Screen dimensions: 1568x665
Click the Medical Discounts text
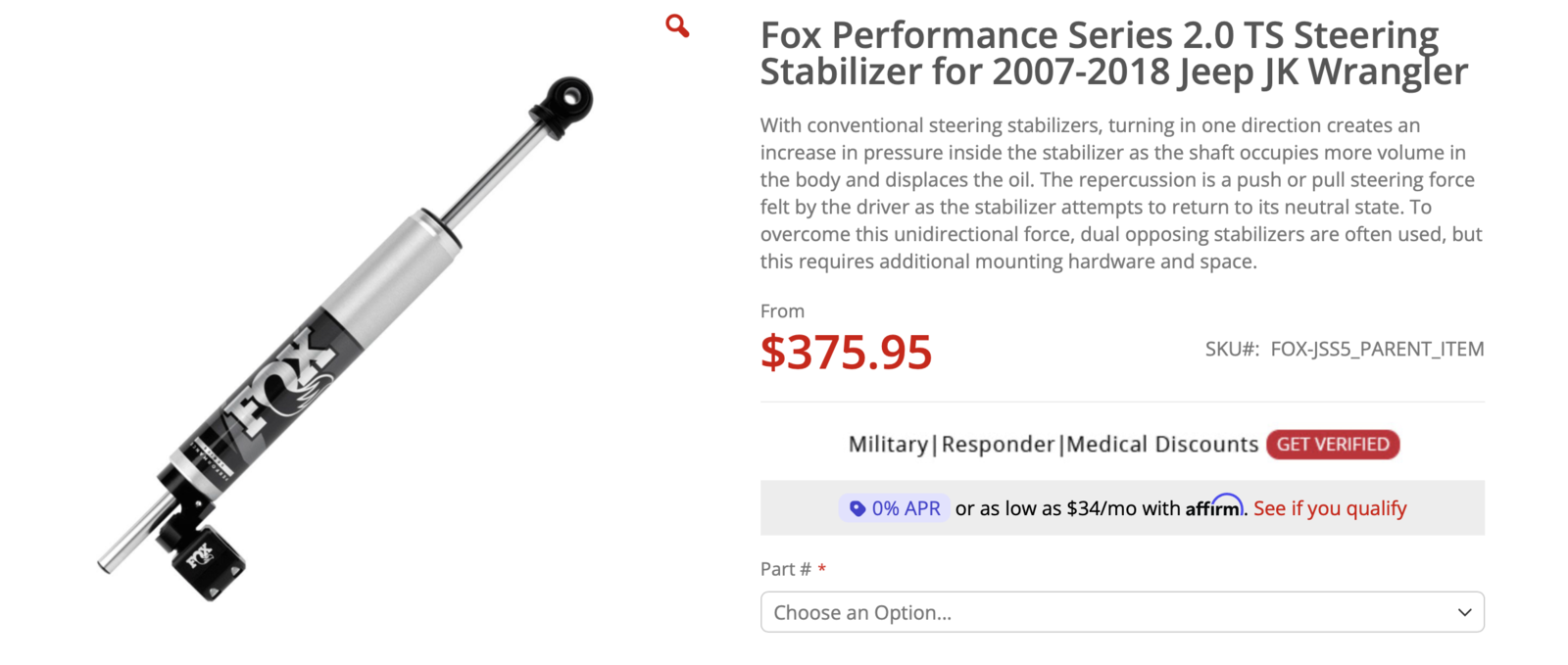(x=1162, y=445)
